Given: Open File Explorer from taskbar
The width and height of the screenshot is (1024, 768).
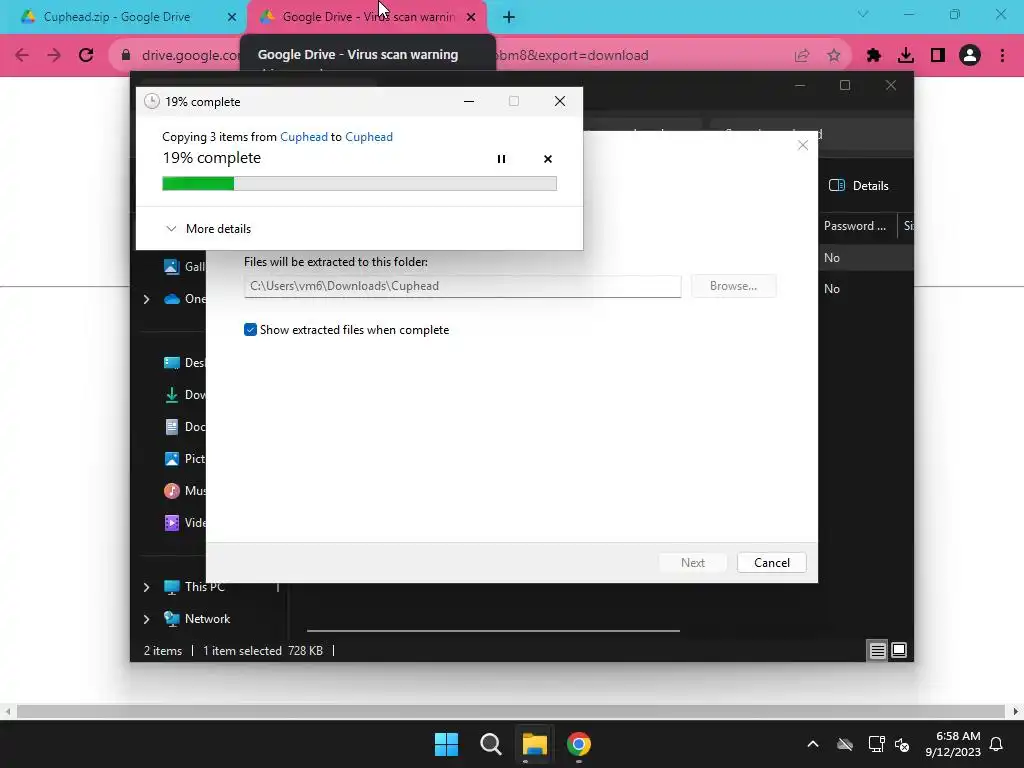Looking at the screenshot, I should (534, 744).
